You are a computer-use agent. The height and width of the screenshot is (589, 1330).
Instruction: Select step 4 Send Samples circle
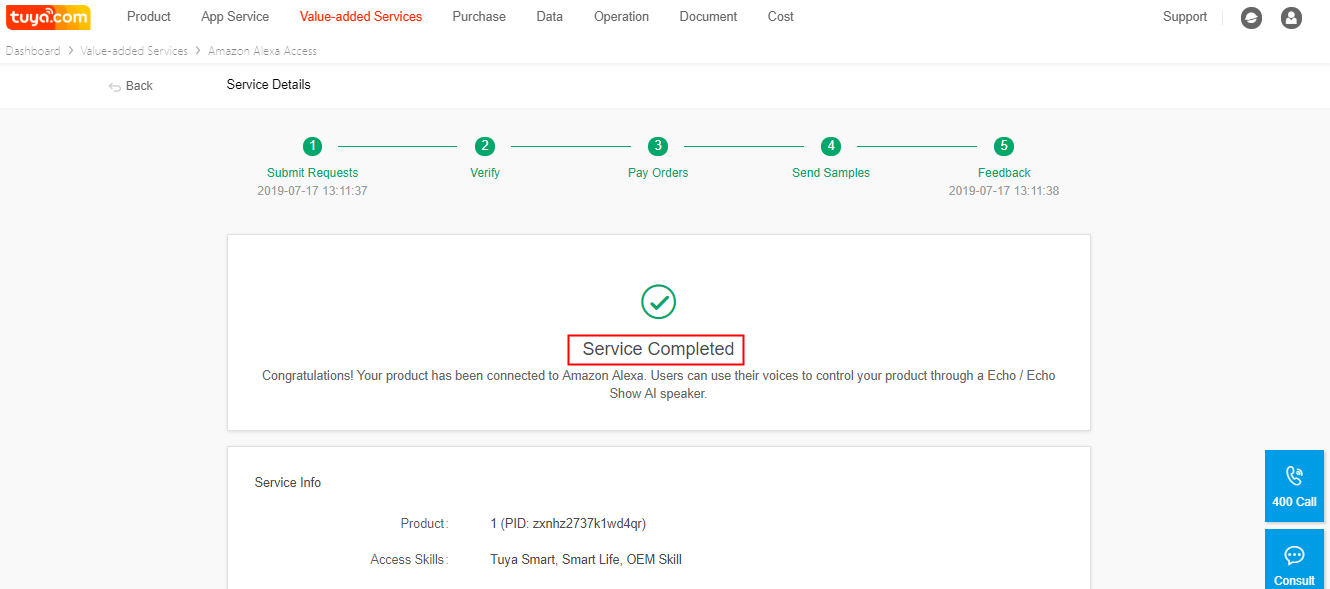tap(831, 146)
